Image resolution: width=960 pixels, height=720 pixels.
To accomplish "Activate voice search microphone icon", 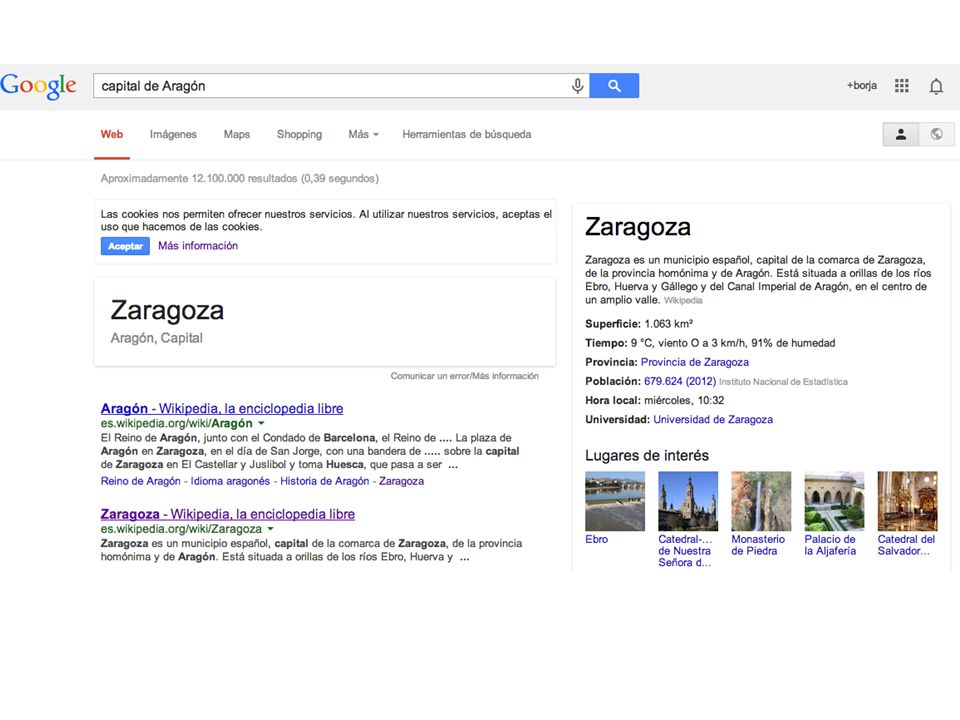I will (577, 86).
